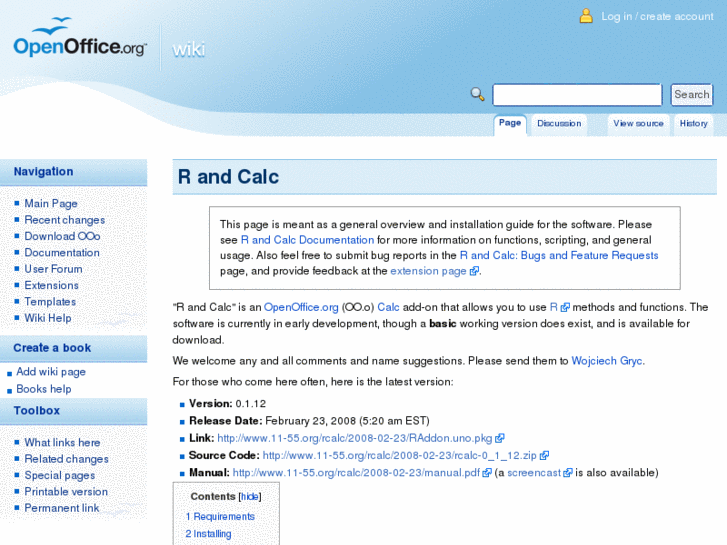Open the R external link
727x545 pixels.
(554, 307)
